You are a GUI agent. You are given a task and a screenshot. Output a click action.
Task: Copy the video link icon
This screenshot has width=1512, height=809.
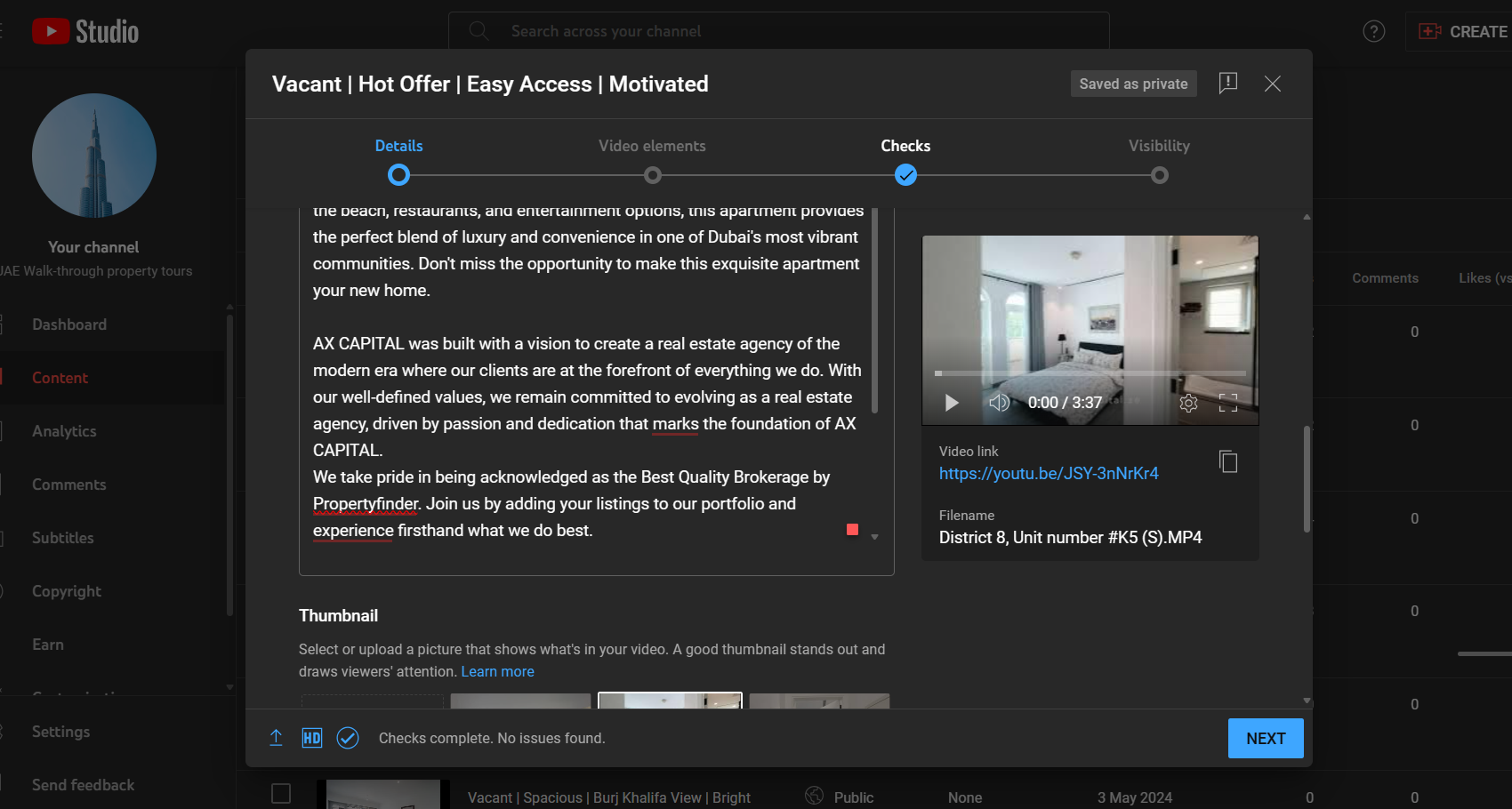(x=1228, y=461)
